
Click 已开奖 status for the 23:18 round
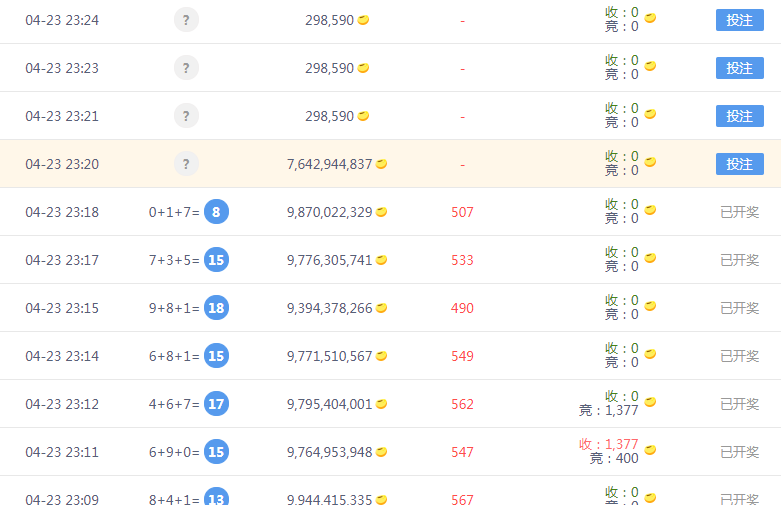click(x=739, y=212)
